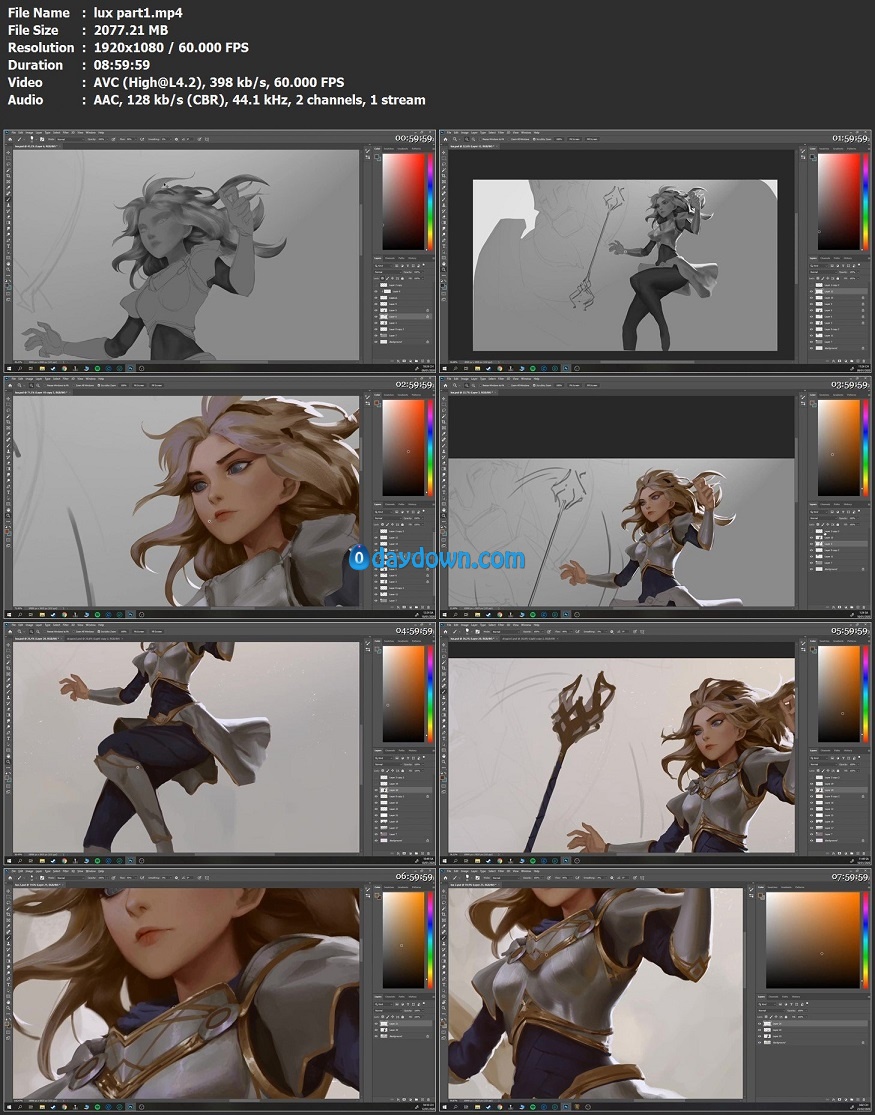Pick a color in the 06:59:59 frame's color field
This screenshot has width=875, height=1115.
point(403,940)
